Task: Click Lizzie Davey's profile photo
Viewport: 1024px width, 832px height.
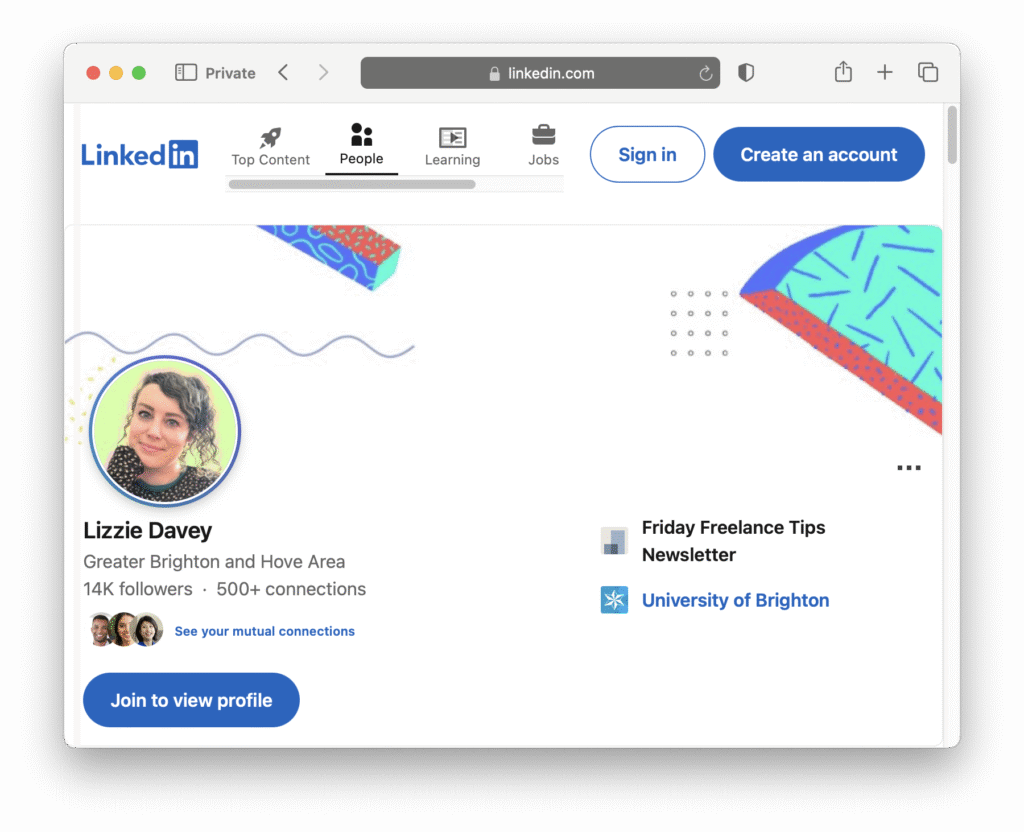Action: point(164,431)
